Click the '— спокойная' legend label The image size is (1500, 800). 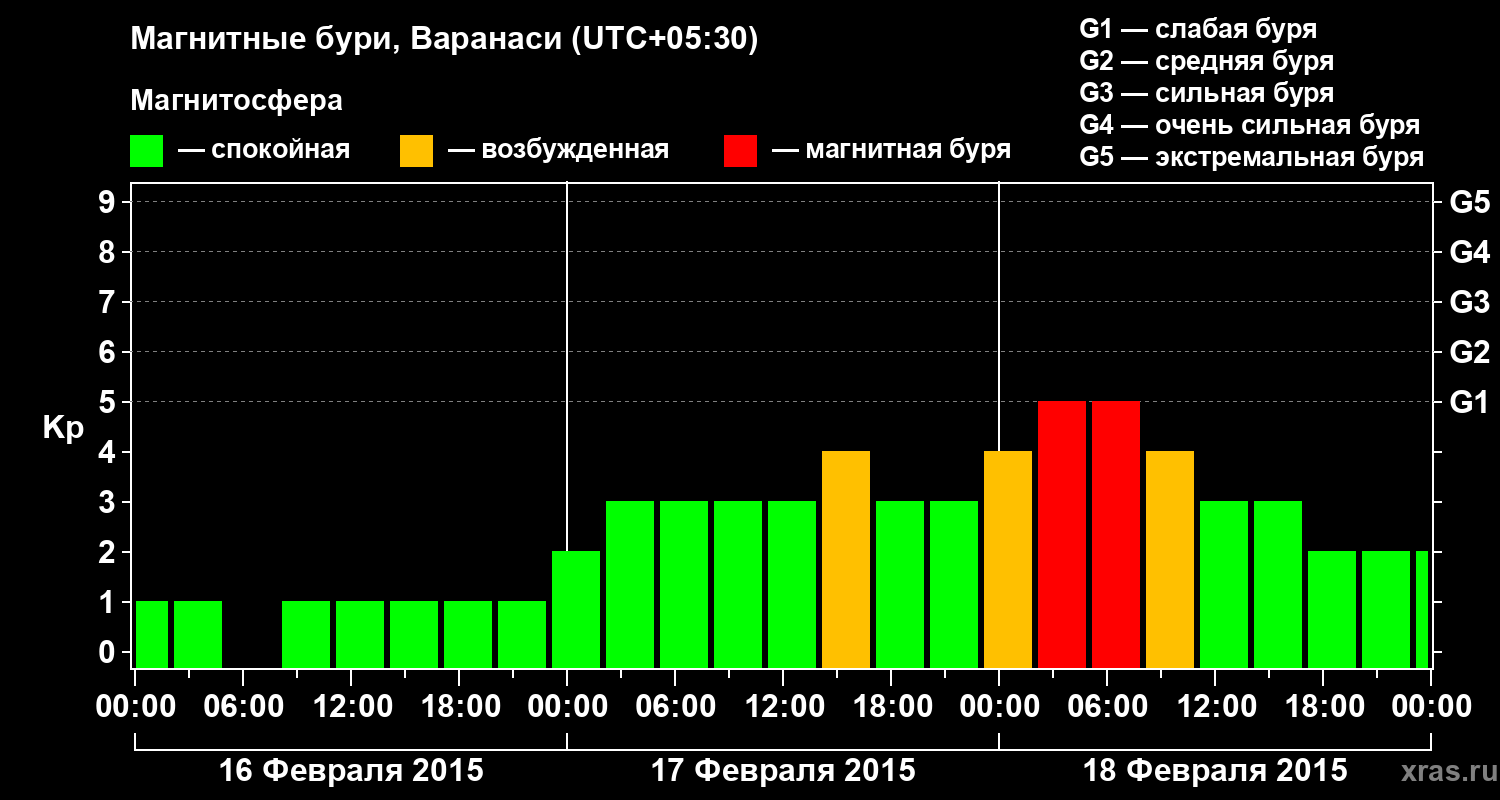coord(264,150)
